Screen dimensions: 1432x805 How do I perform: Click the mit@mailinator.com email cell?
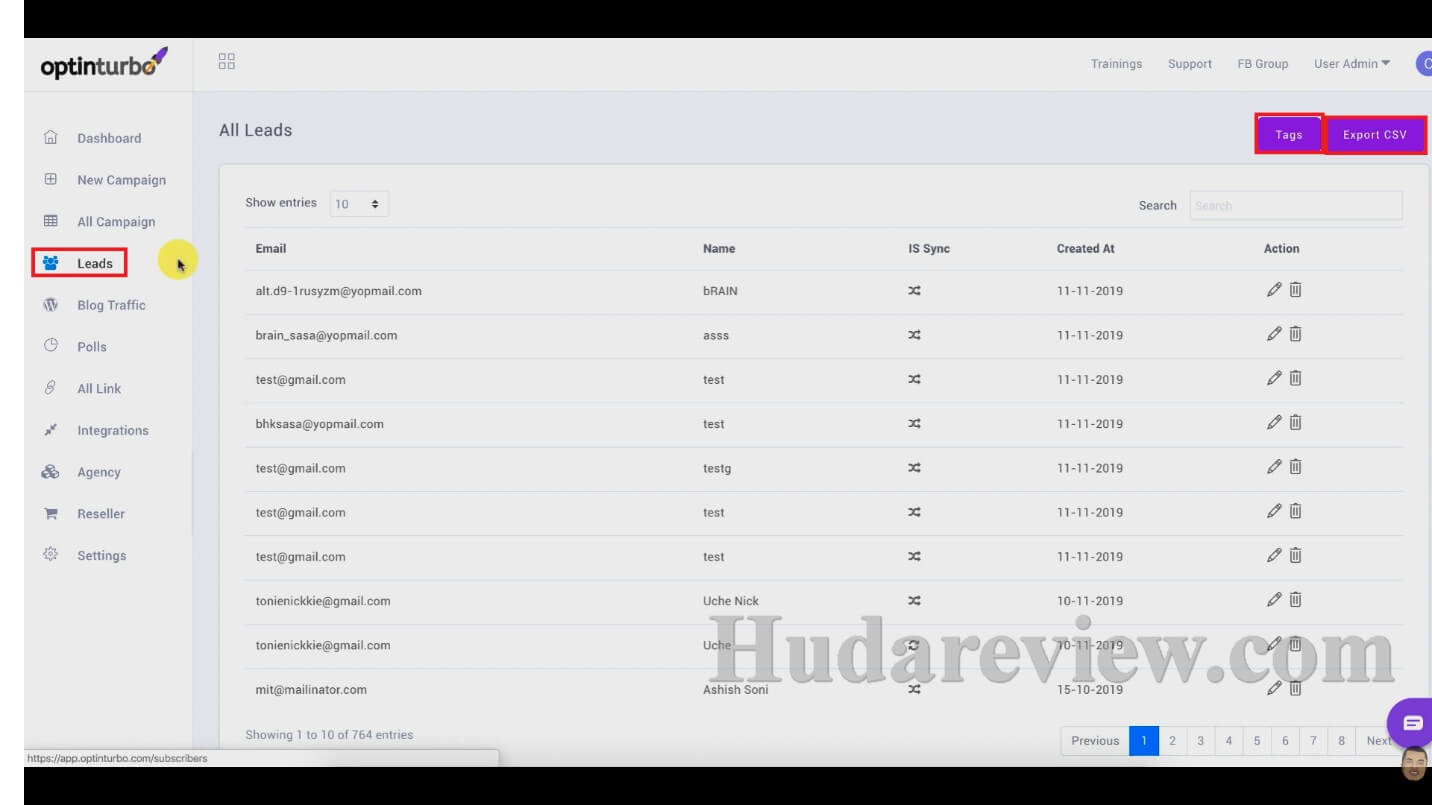point(311,689)
